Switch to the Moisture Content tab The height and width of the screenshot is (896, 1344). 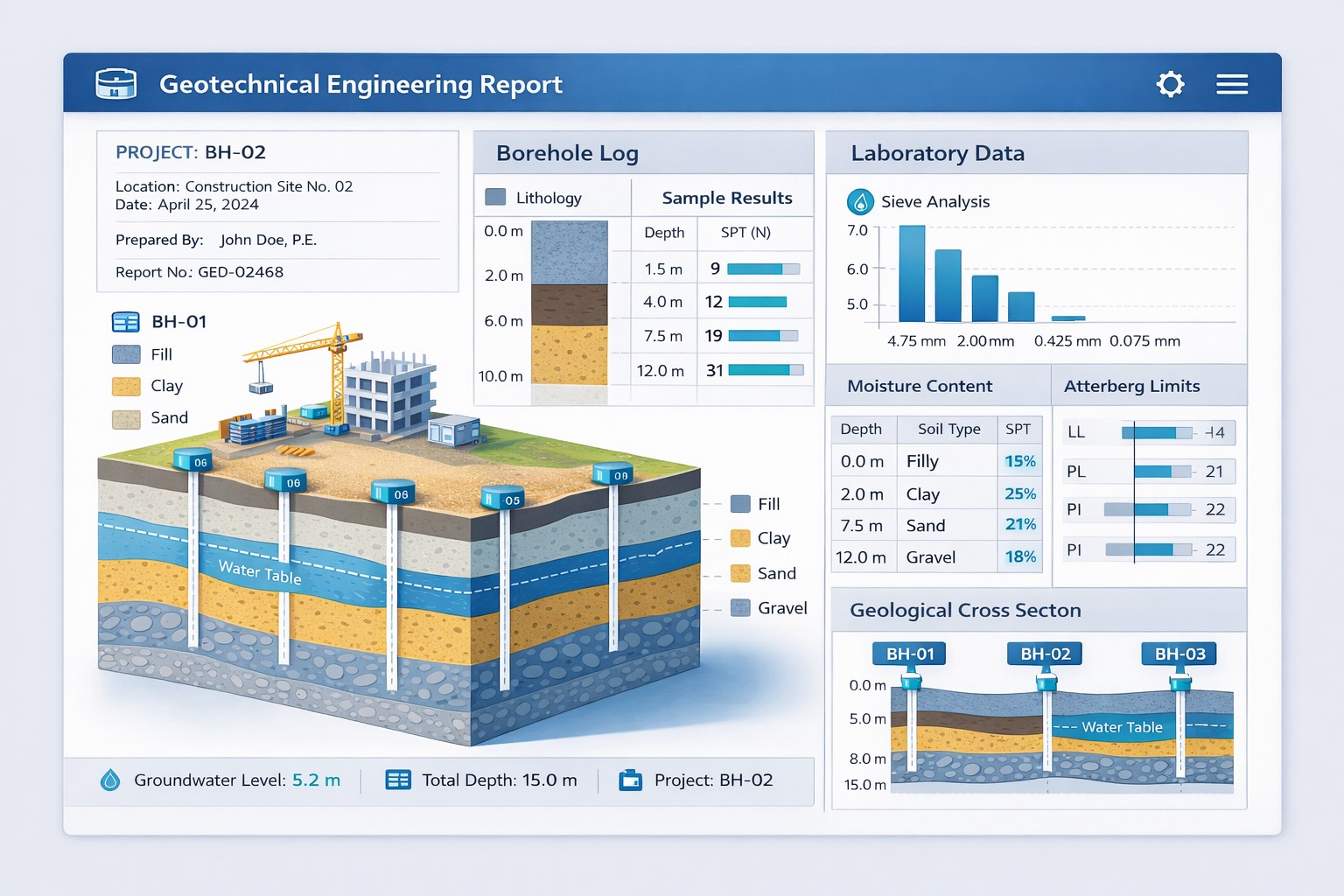pos(920,385)
